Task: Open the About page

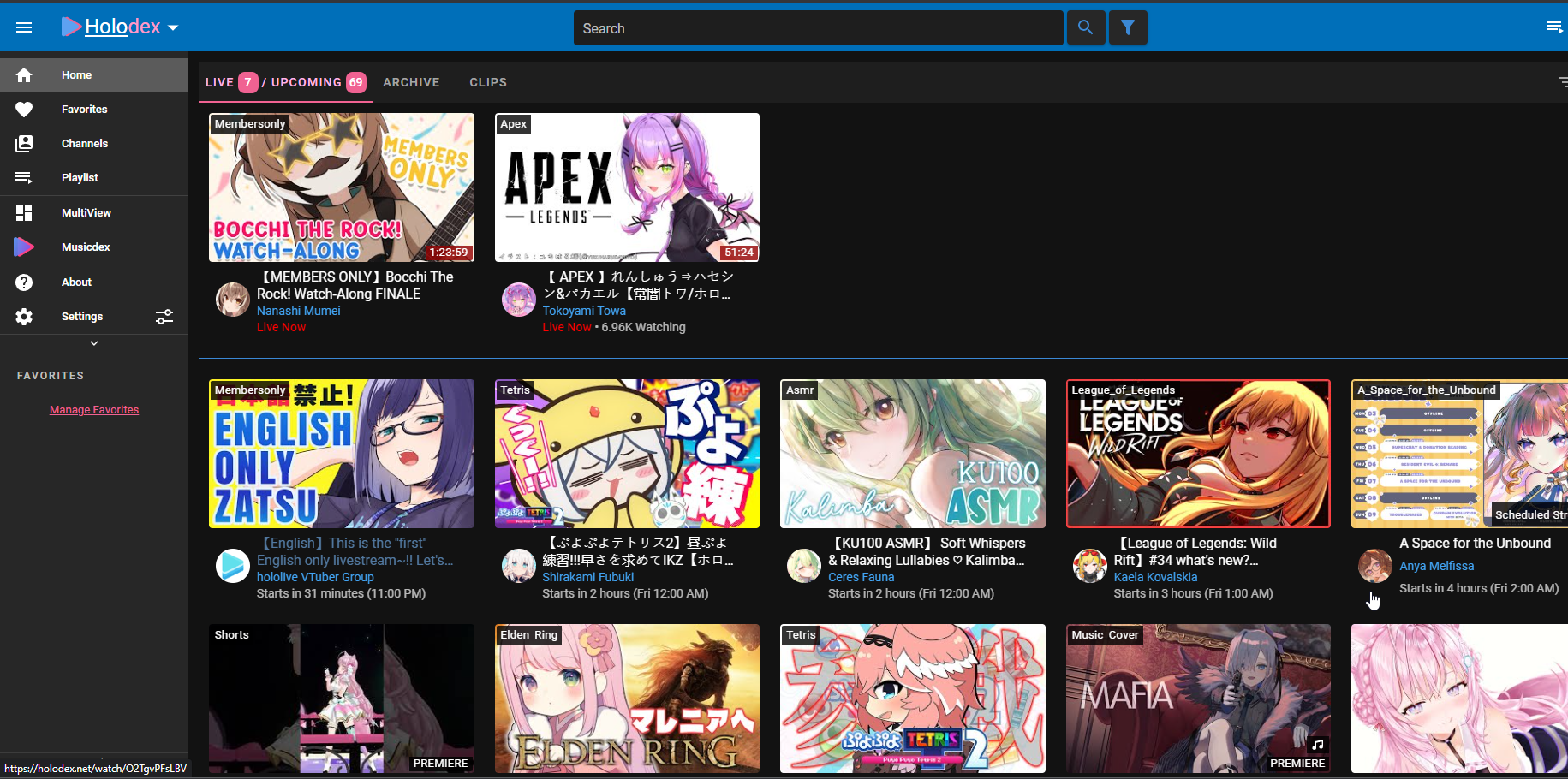Action: click(x=76, y=282)
